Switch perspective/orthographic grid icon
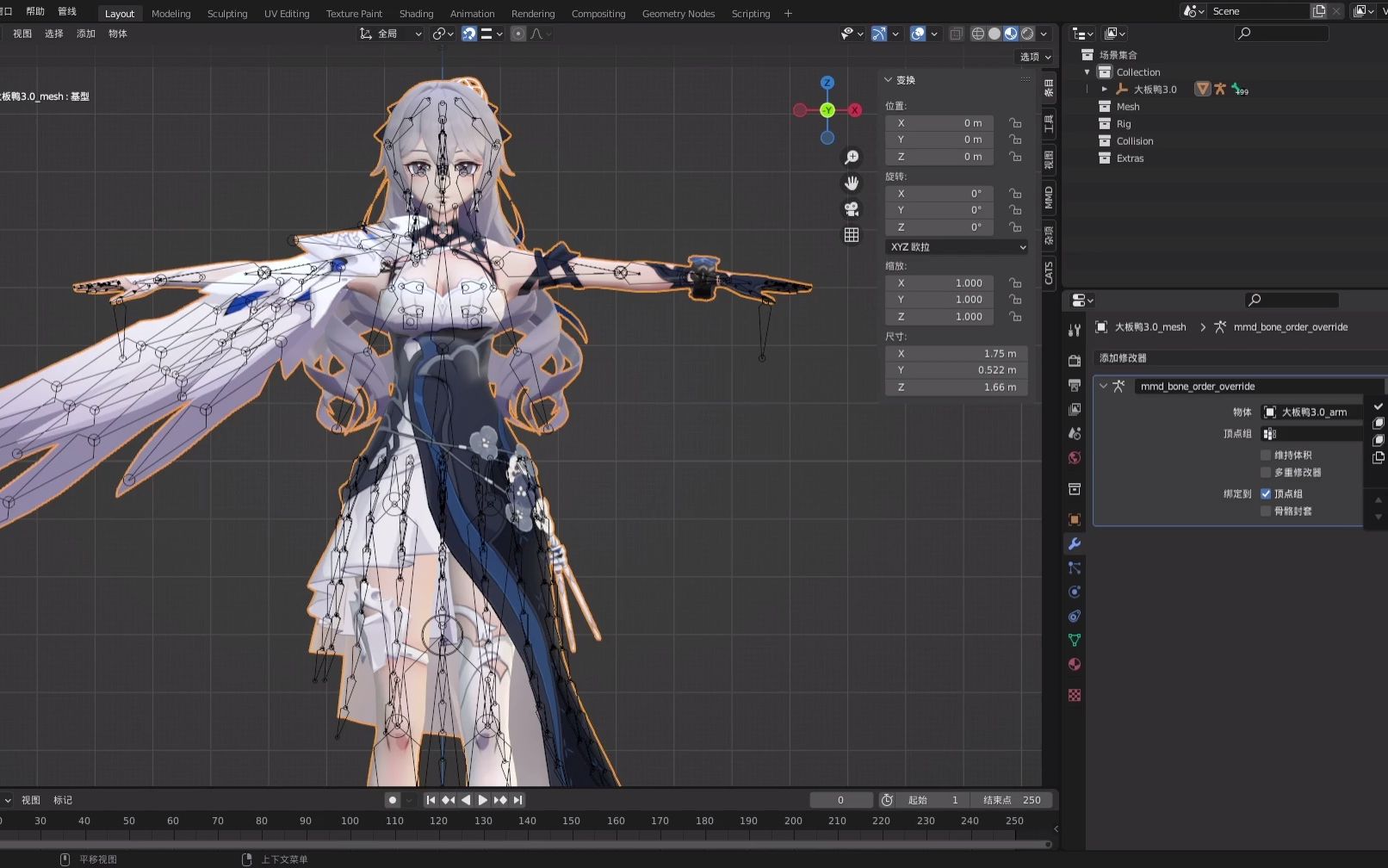 click(852, 234)
